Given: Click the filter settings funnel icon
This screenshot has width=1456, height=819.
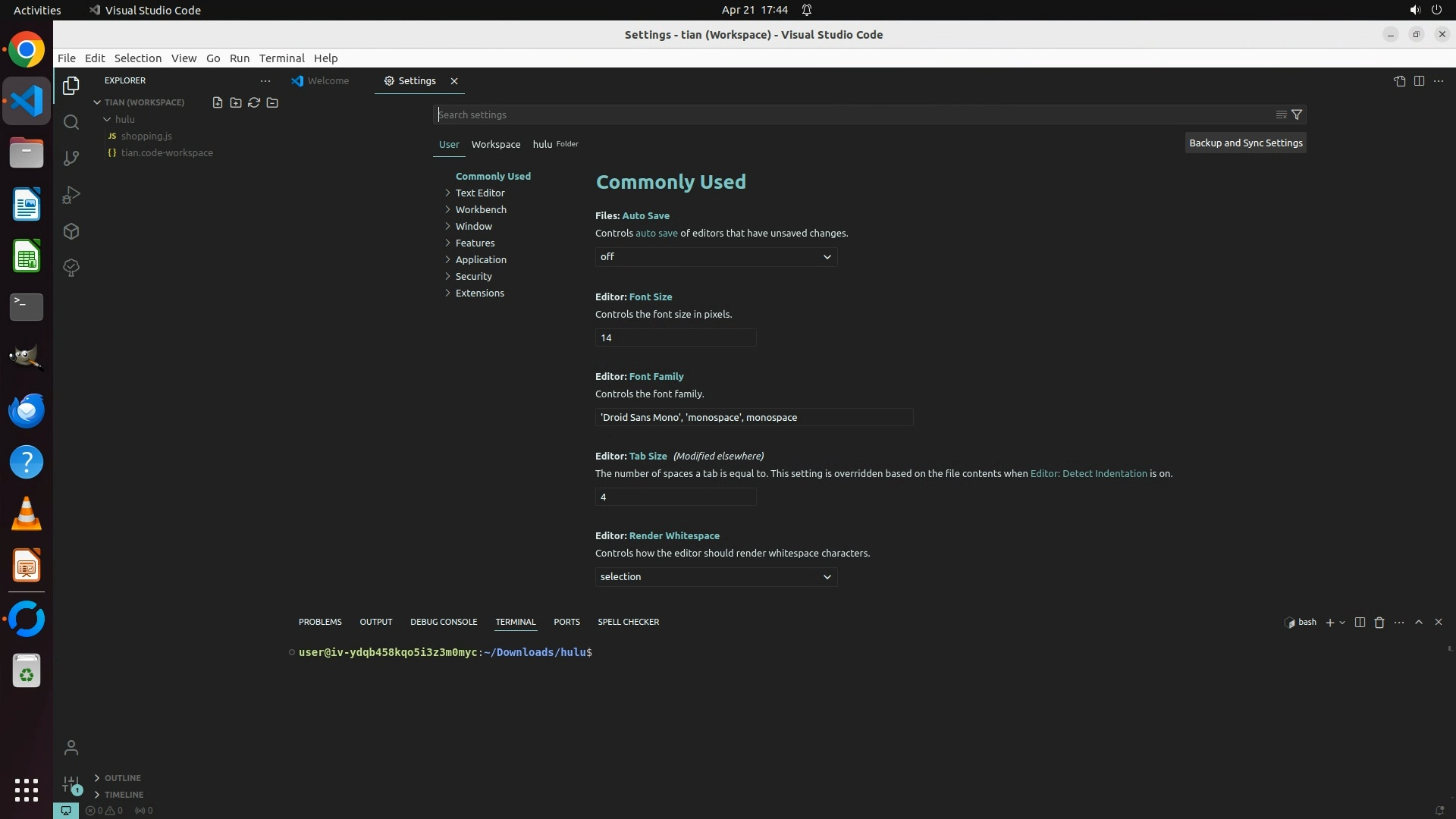Looking at the screenshot, I should 1297,115.
